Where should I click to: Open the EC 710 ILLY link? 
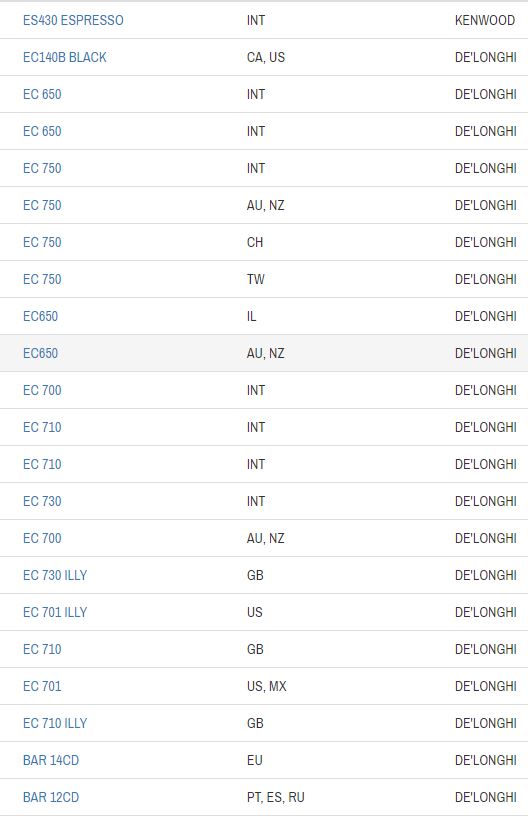(x=55, y=723)
